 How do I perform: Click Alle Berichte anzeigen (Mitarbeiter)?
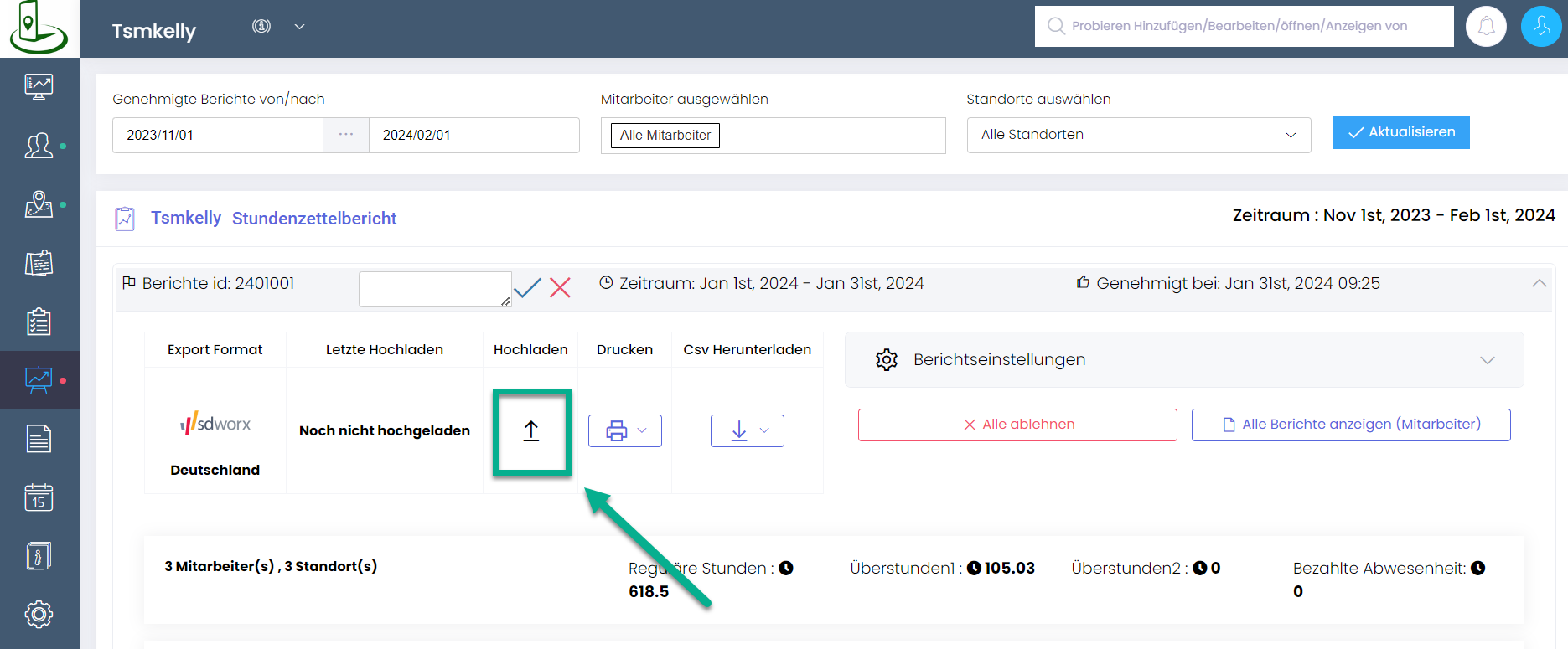[1351, 425]
